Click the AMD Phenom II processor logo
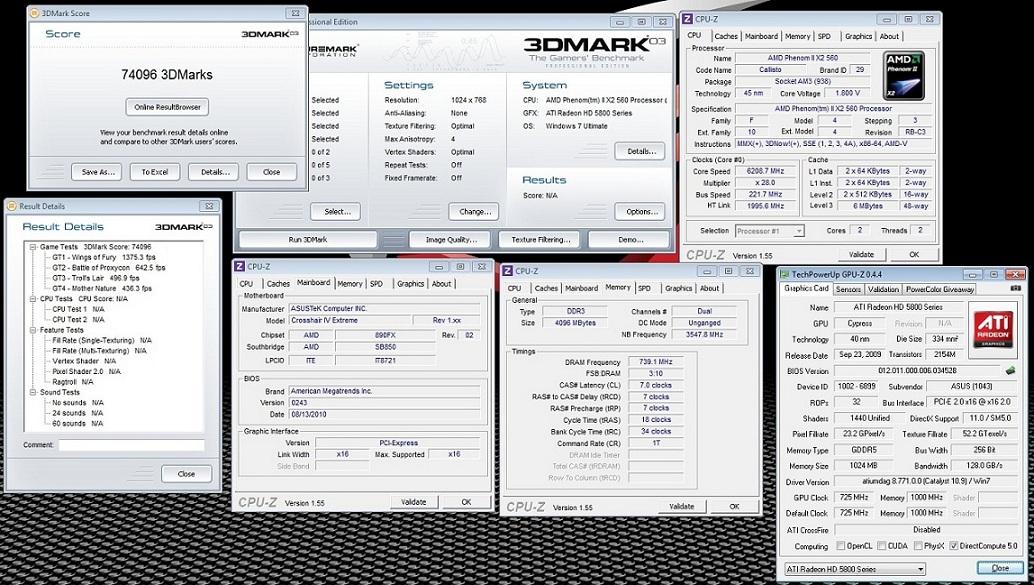 pyautogui.click(x=903, y=76)
